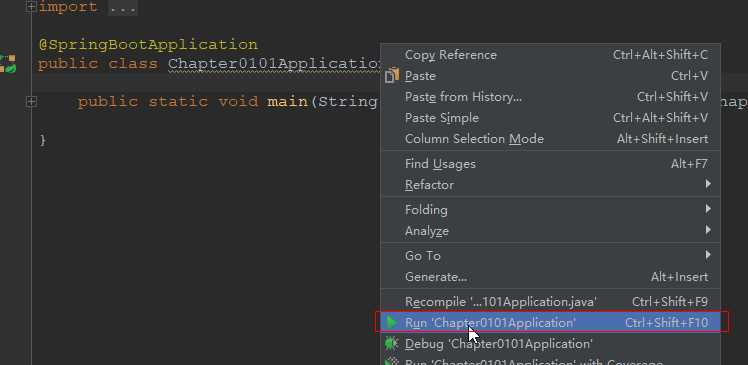Select Paste in the context menu
The height and width of the screenshot is (365, 748).
[551, 76]
